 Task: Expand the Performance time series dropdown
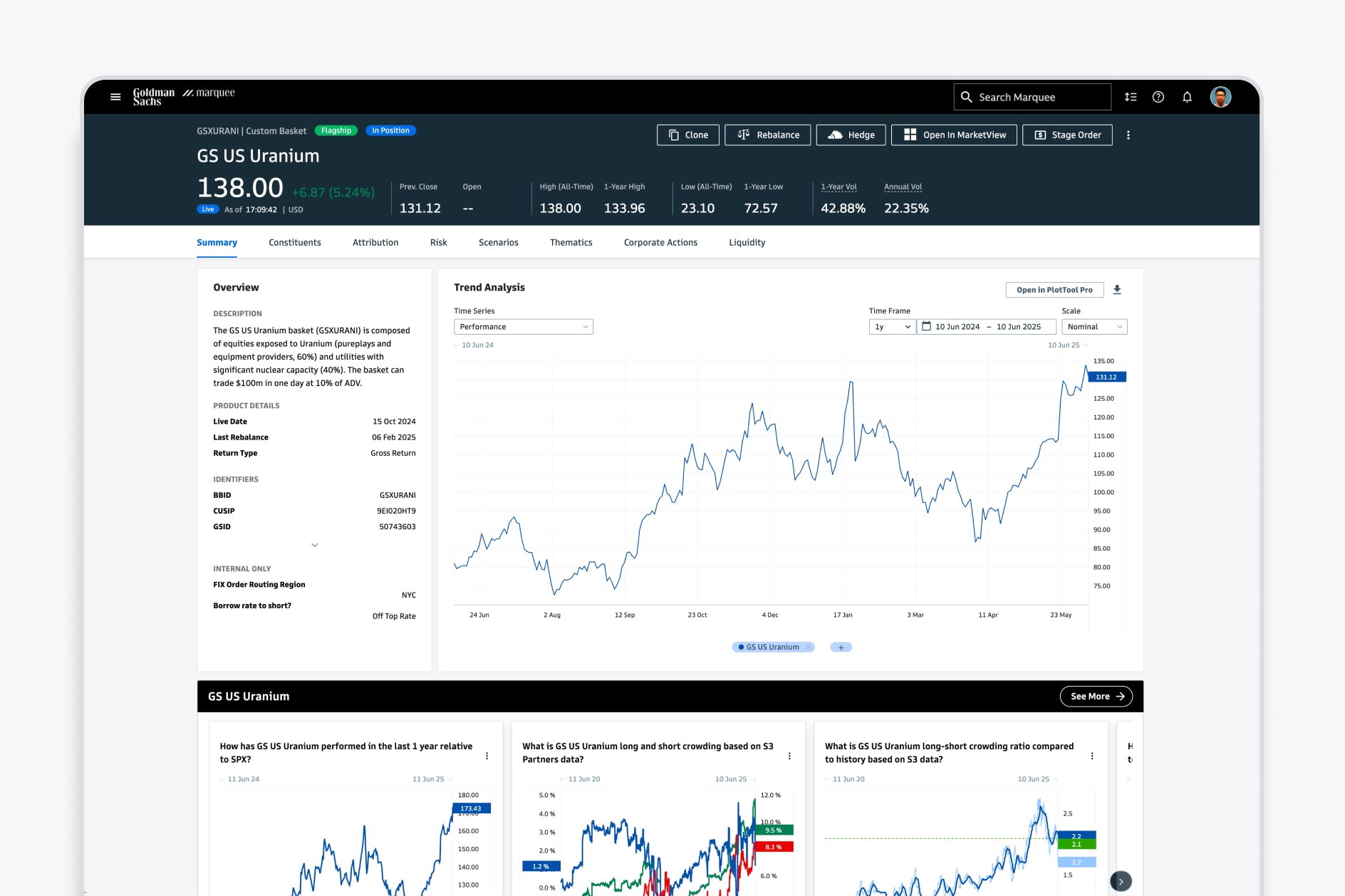(x=523, y=327)
